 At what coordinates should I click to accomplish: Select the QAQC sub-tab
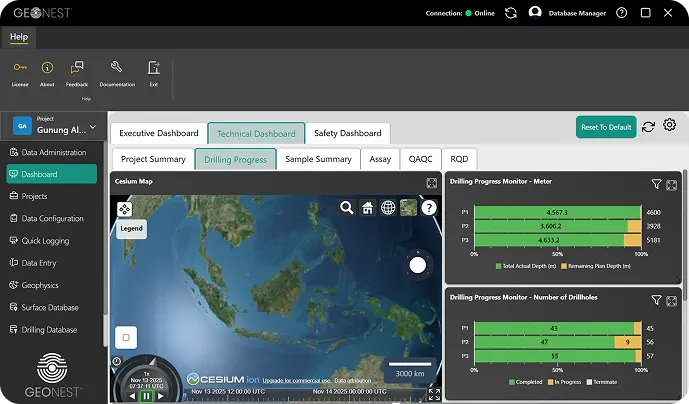coord(420,159)
